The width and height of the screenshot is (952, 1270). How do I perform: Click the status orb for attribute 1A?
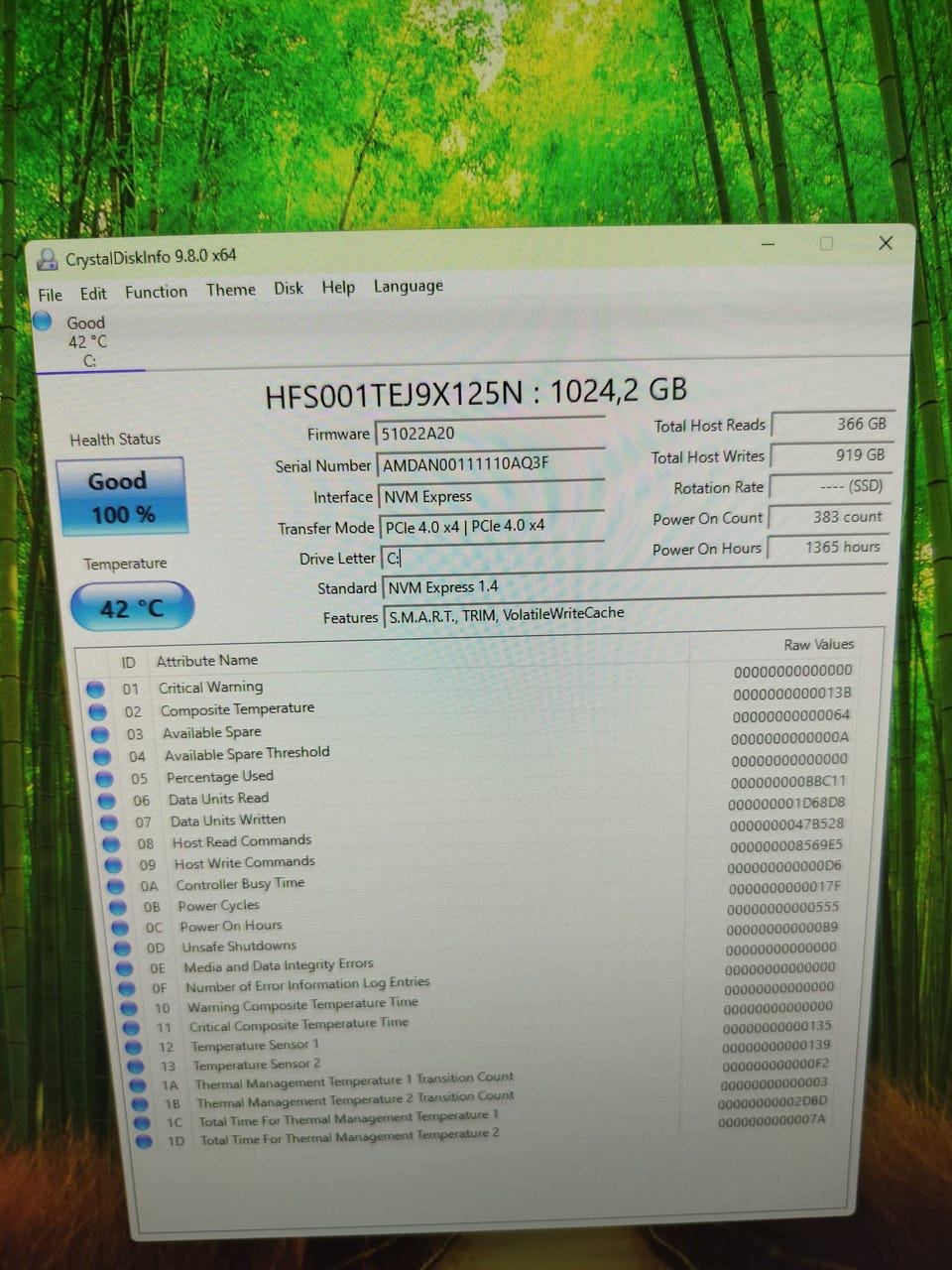click(x=138, y=1085)
